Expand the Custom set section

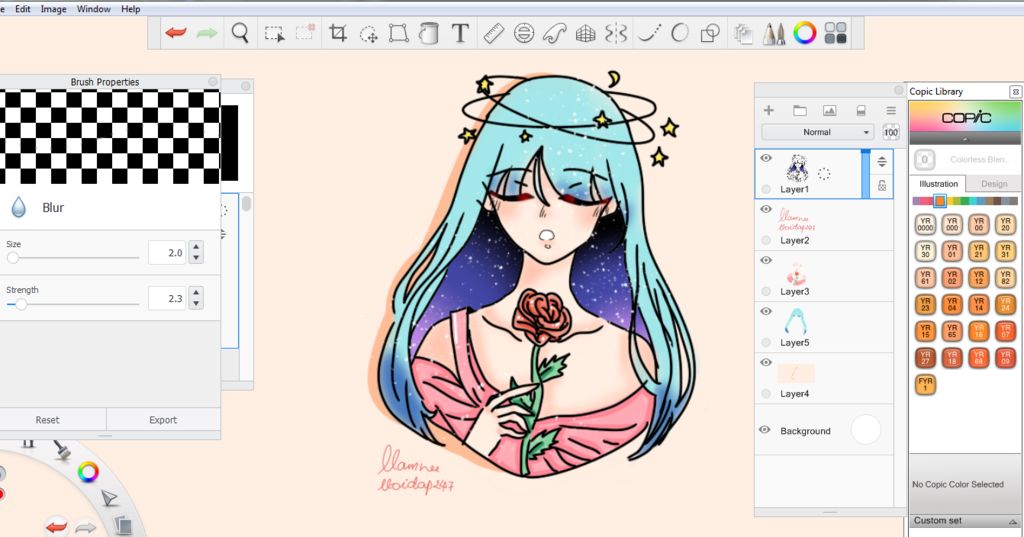1012,521
